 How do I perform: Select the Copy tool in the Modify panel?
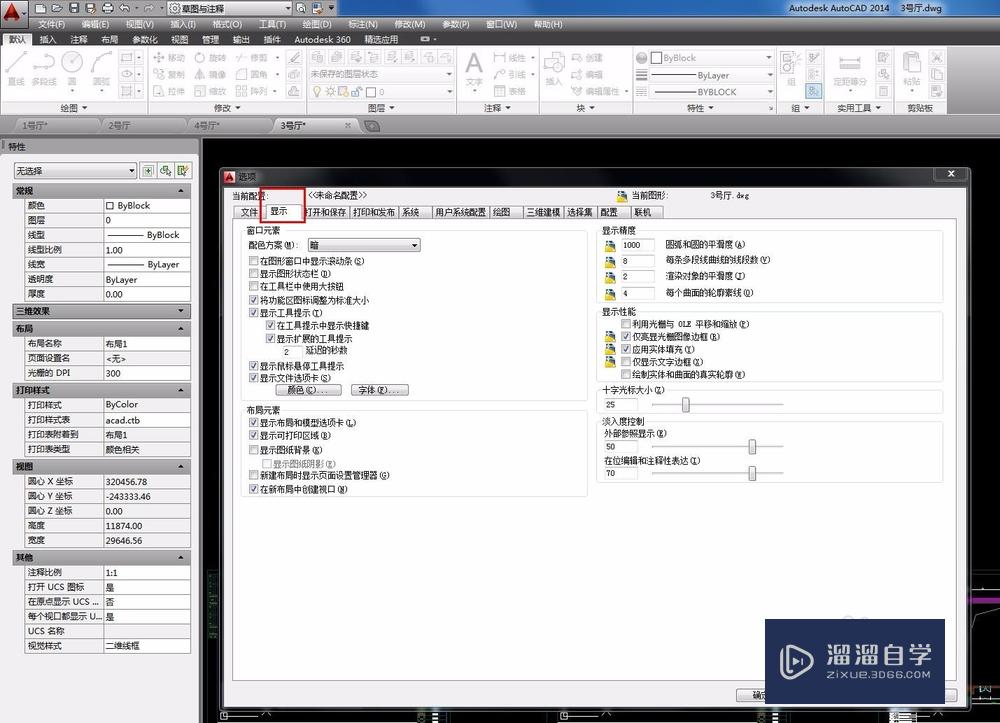coord(165,74)
